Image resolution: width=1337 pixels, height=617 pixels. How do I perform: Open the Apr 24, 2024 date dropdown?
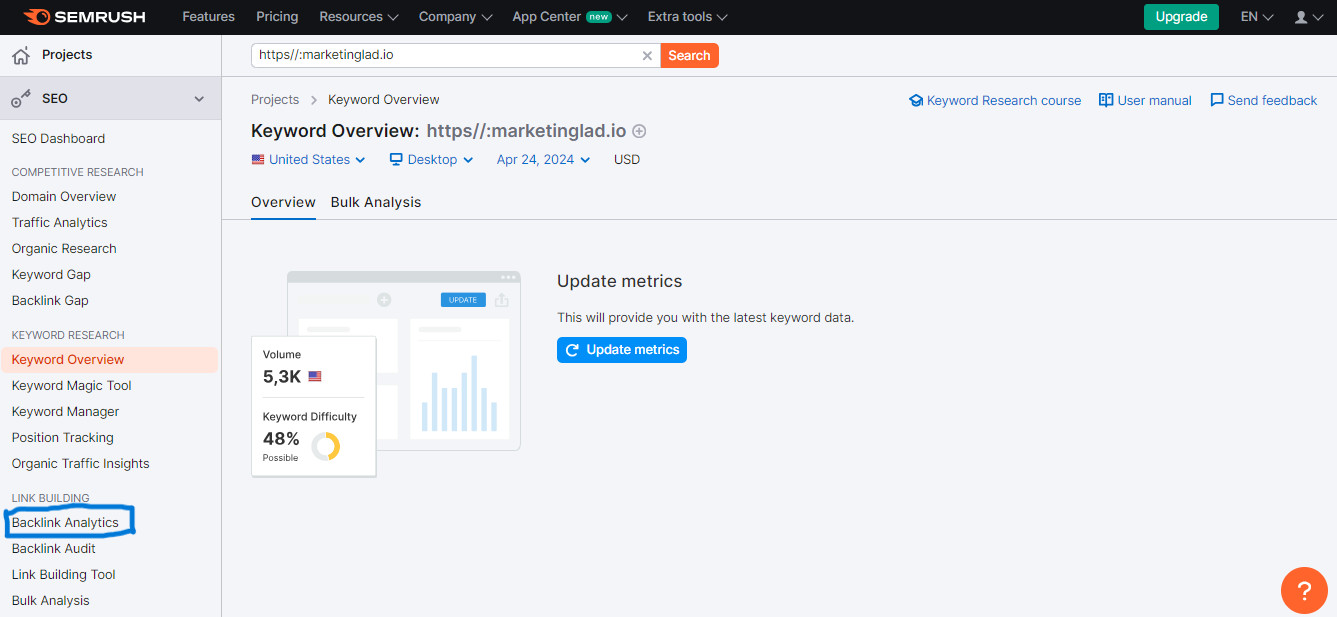pyautogui.click(x=544, y=160)
